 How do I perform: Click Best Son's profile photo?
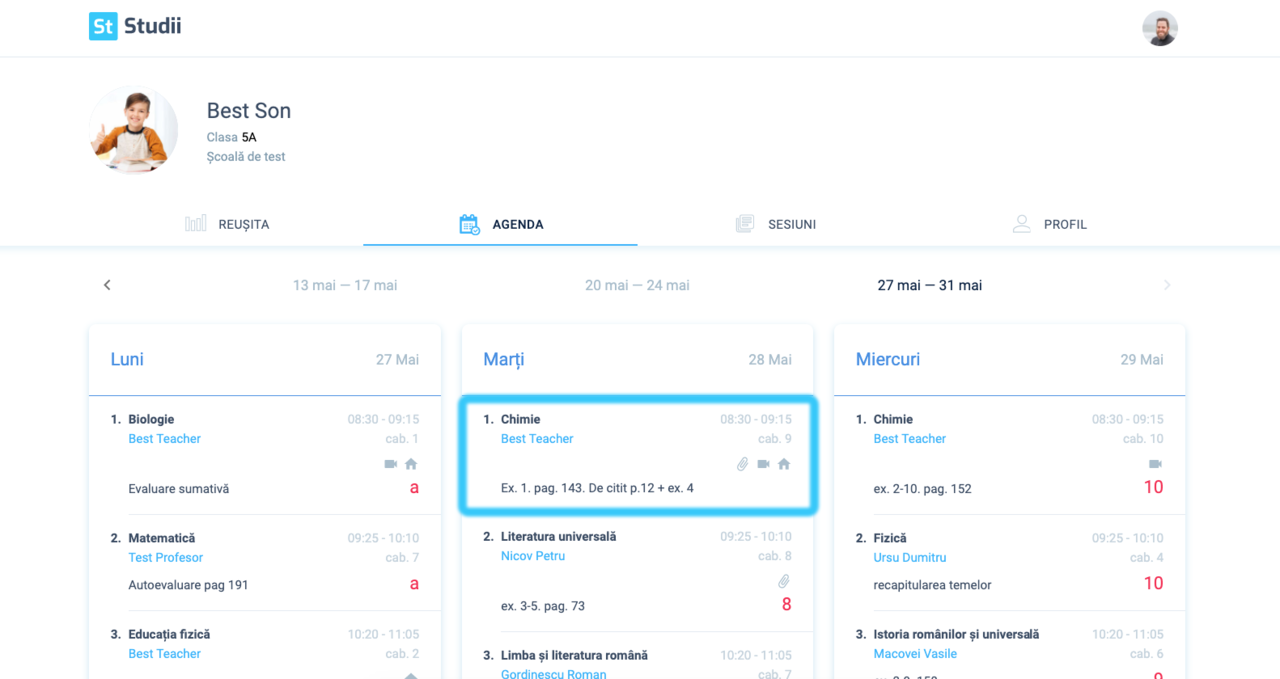click(134, 130)
